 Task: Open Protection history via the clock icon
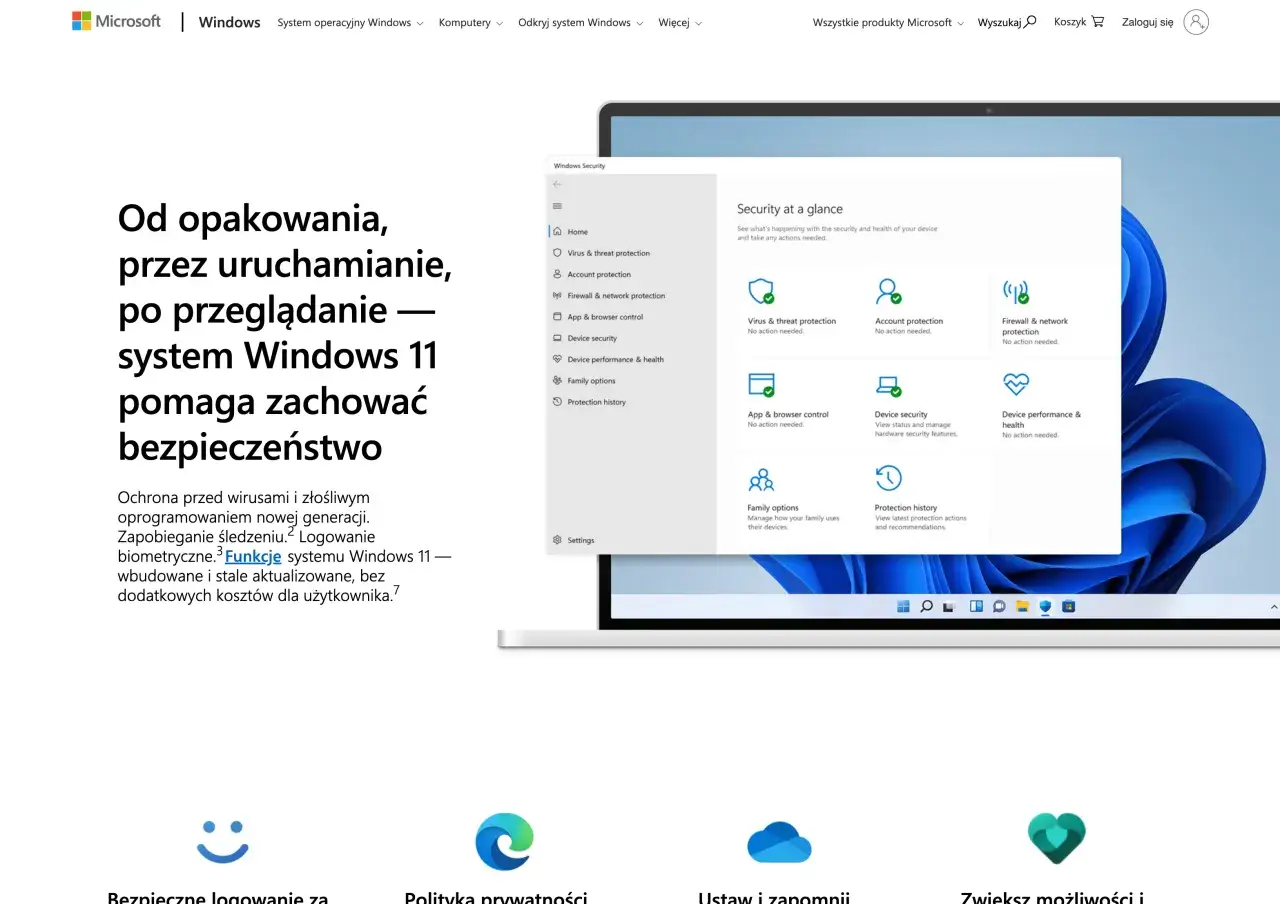(x=890, y=479)
